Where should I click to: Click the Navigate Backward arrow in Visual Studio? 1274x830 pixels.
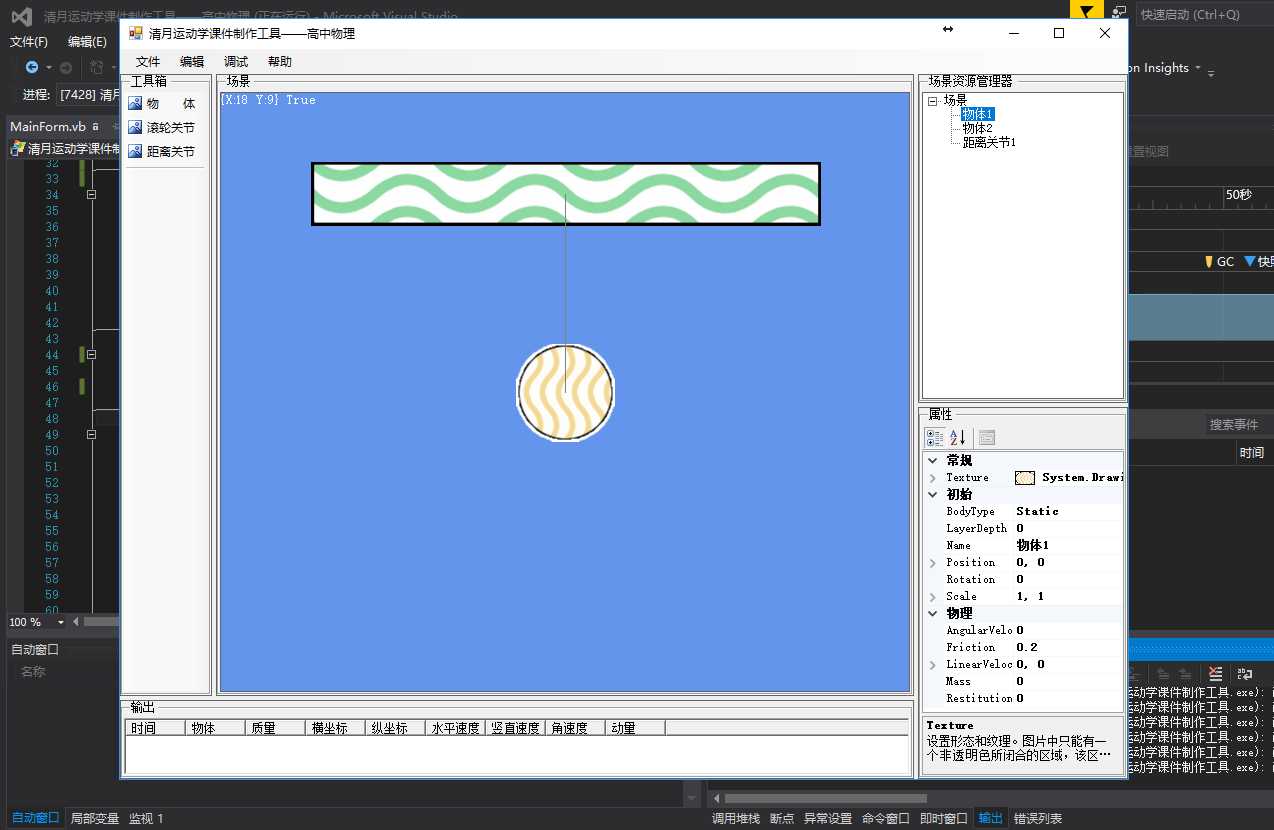click(32, 67)
